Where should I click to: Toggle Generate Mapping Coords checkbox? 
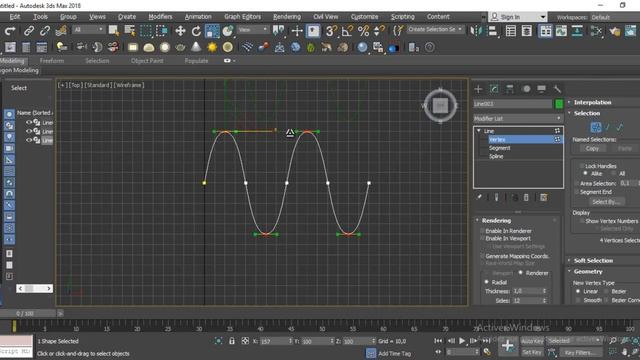coord(482,256)
